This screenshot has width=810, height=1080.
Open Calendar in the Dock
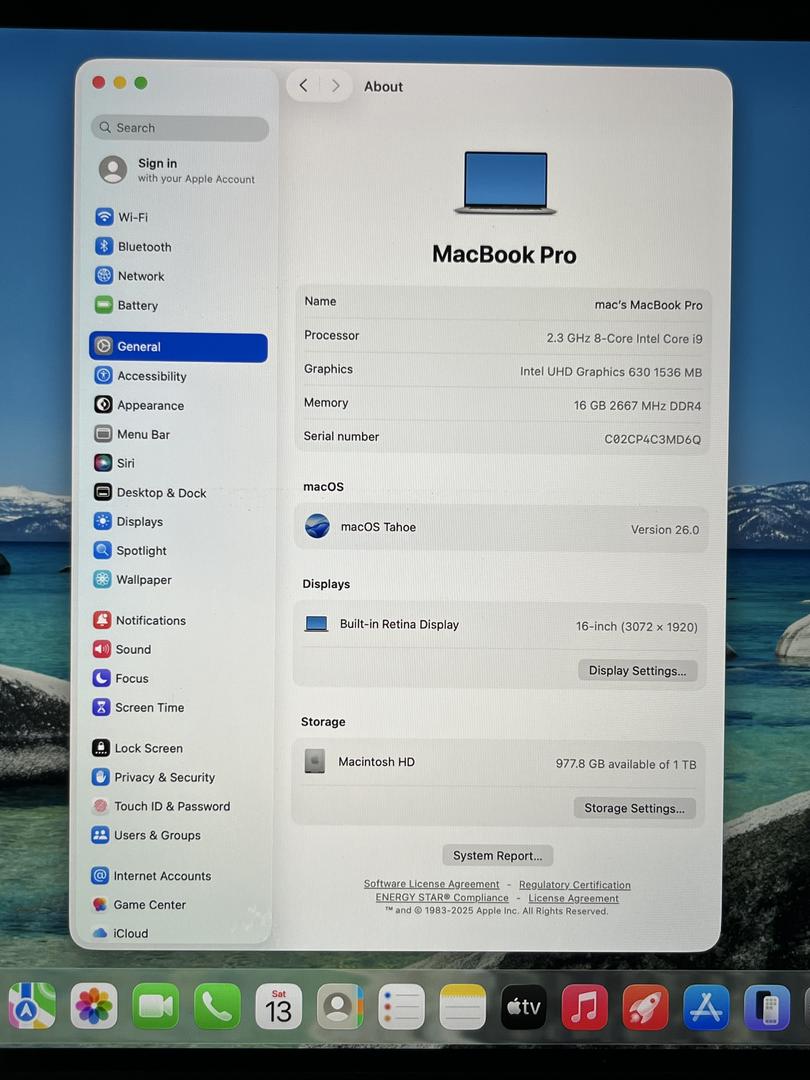pos(278,1006)
